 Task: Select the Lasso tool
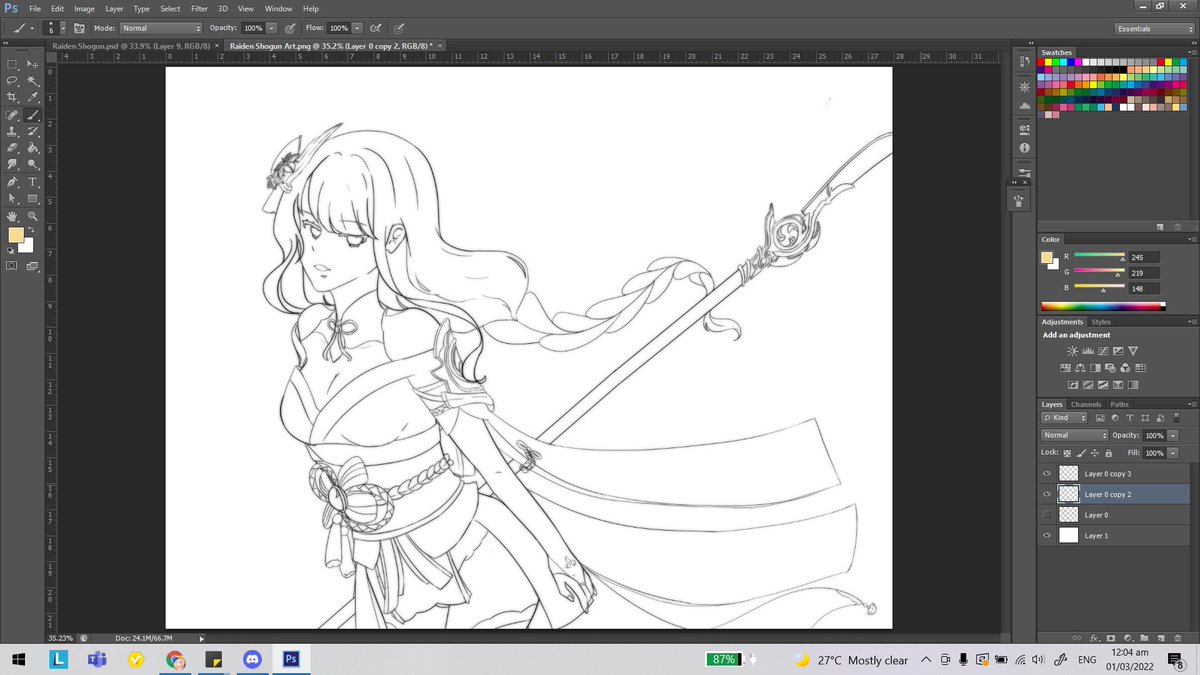(12, 81)
